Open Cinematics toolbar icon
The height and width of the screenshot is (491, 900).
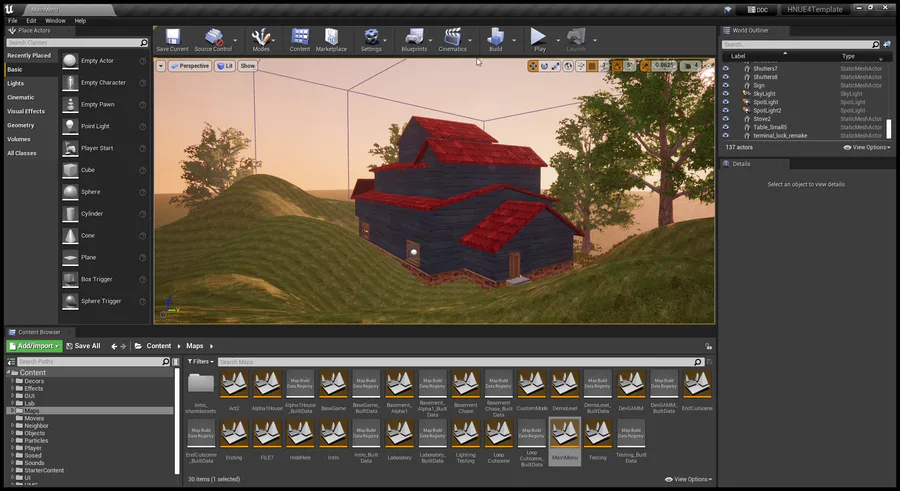(452, 38)
